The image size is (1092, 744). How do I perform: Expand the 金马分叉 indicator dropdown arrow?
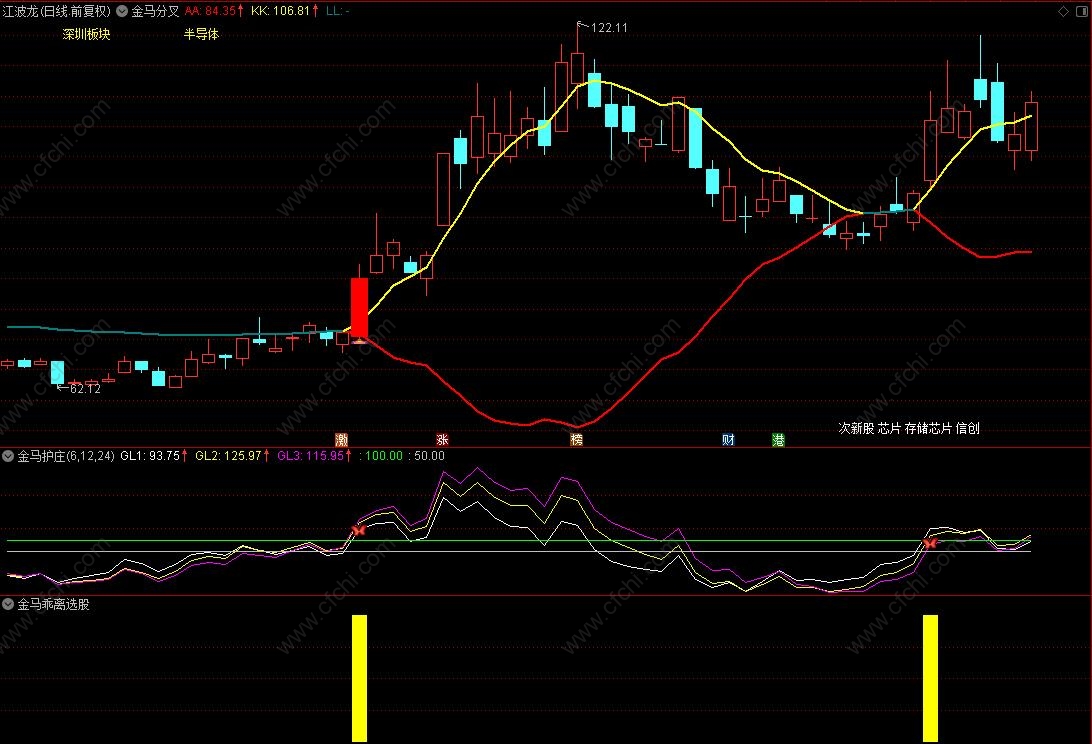[x=122, y=11]
